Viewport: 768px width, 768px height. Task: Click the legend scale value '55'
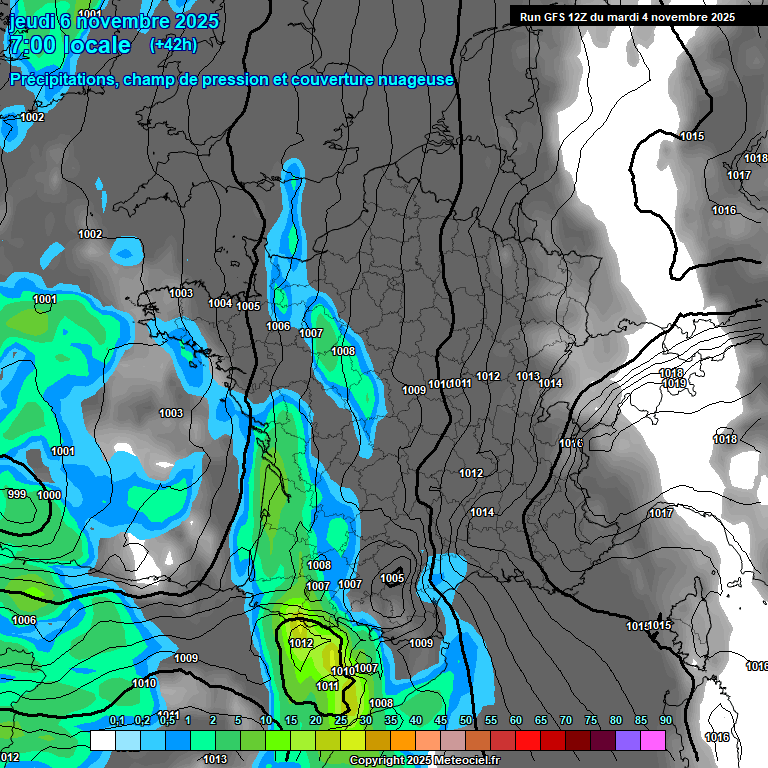click(491, 720)
